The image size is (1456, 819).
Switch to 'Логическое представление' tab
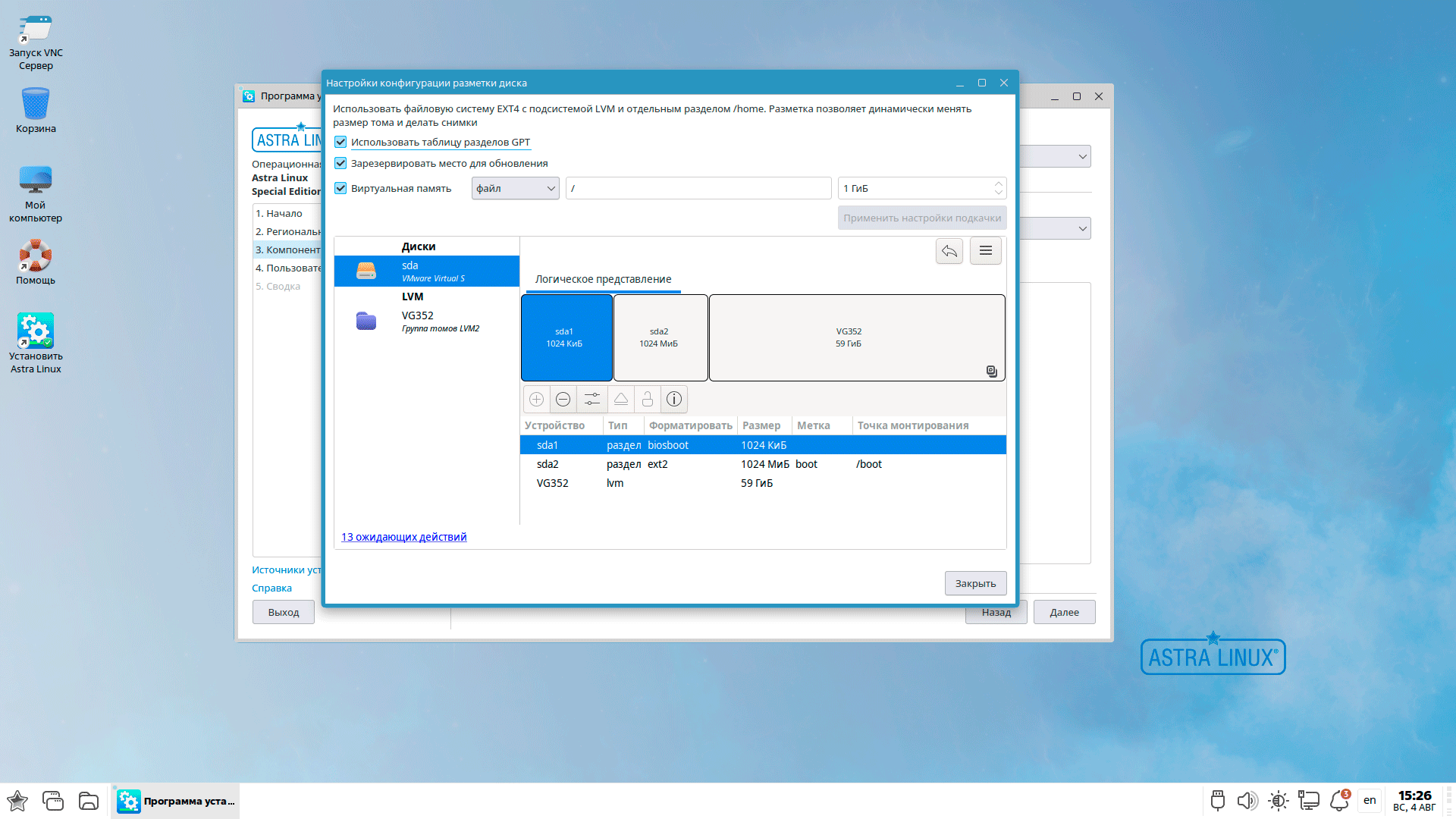[603, 279]
